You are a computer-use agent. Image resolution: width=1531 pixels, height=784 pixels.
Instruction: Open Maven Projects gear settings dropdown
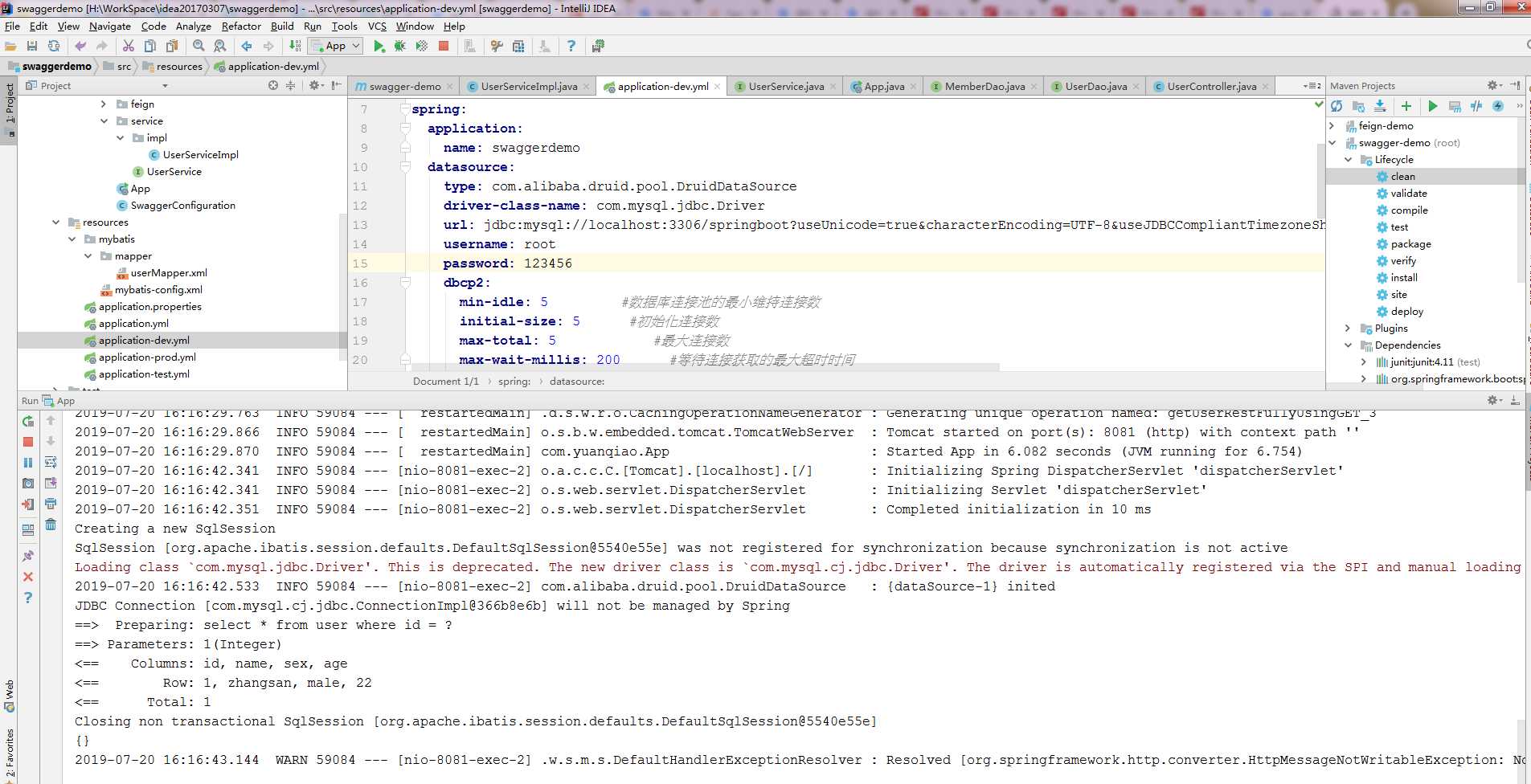(1494, 86)
